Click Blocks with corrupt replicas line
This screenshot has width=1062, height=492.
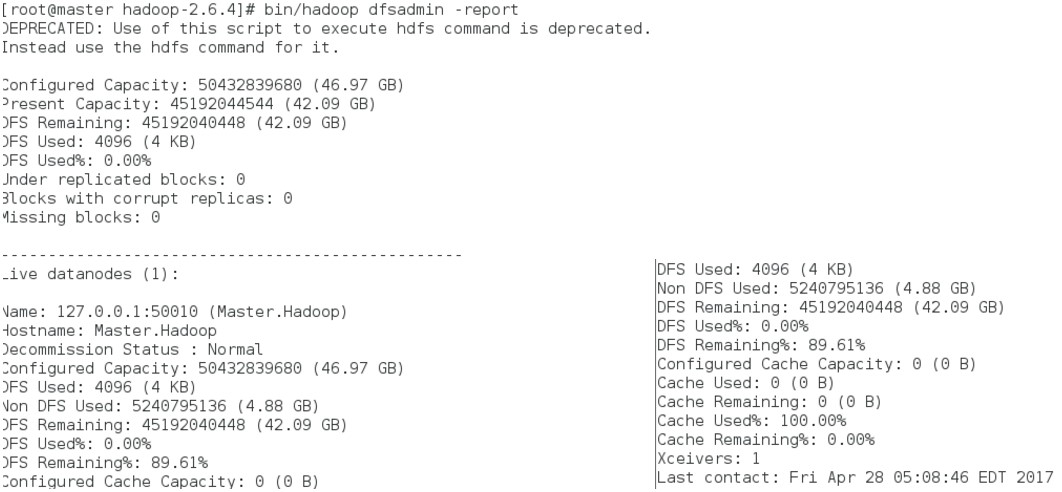pos(146,199)
